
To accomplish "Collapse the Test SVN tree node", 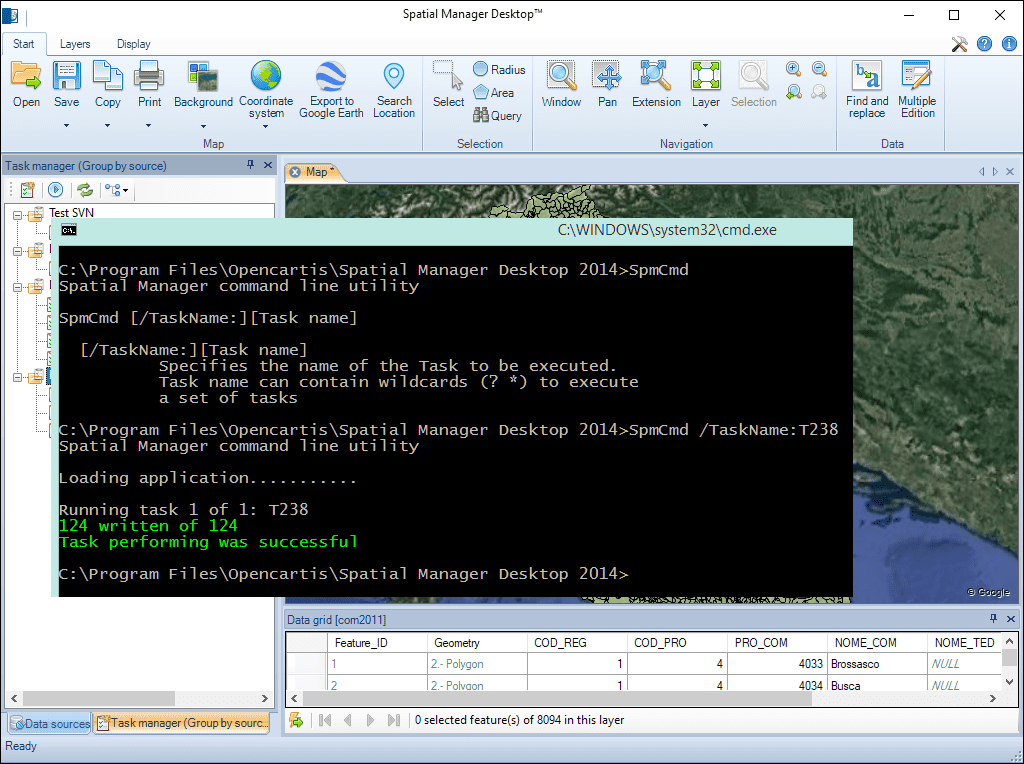I will tap(18, 215).
